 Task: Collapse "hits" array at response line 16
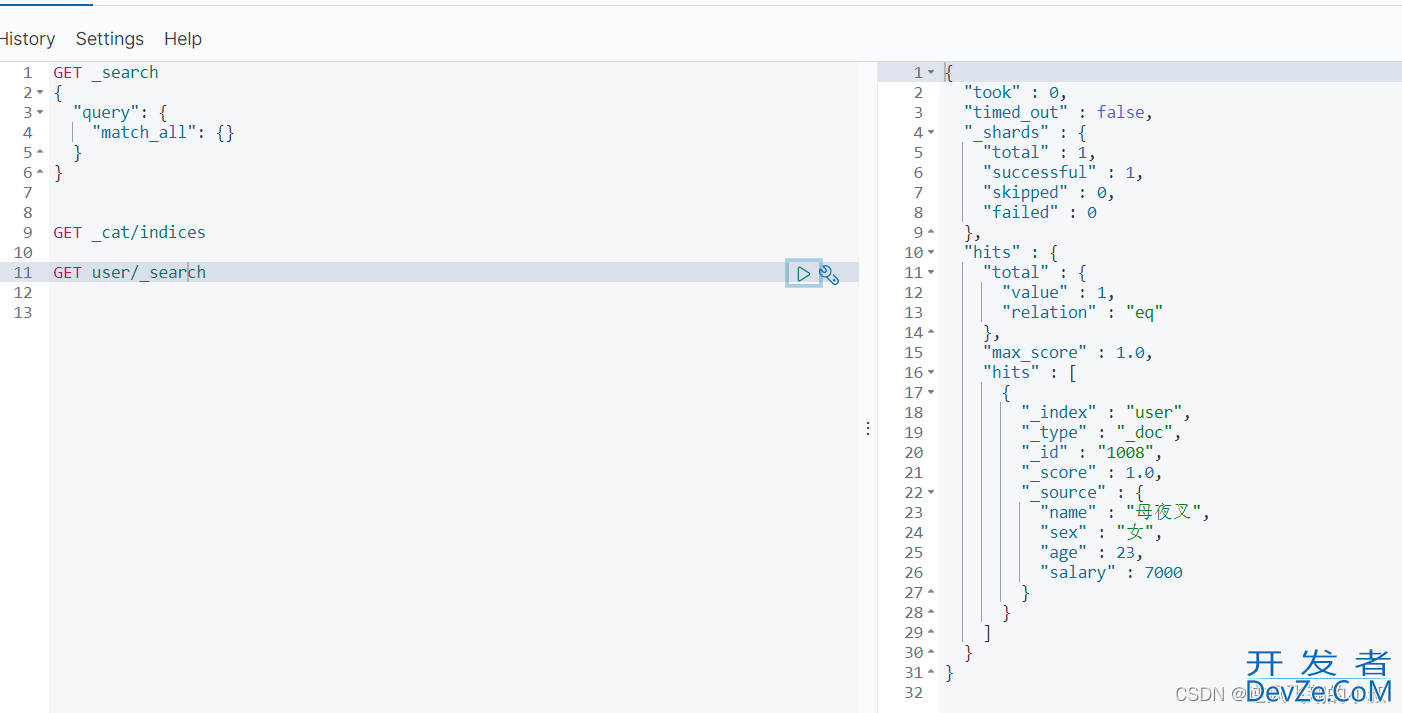[x=931, y=372]
